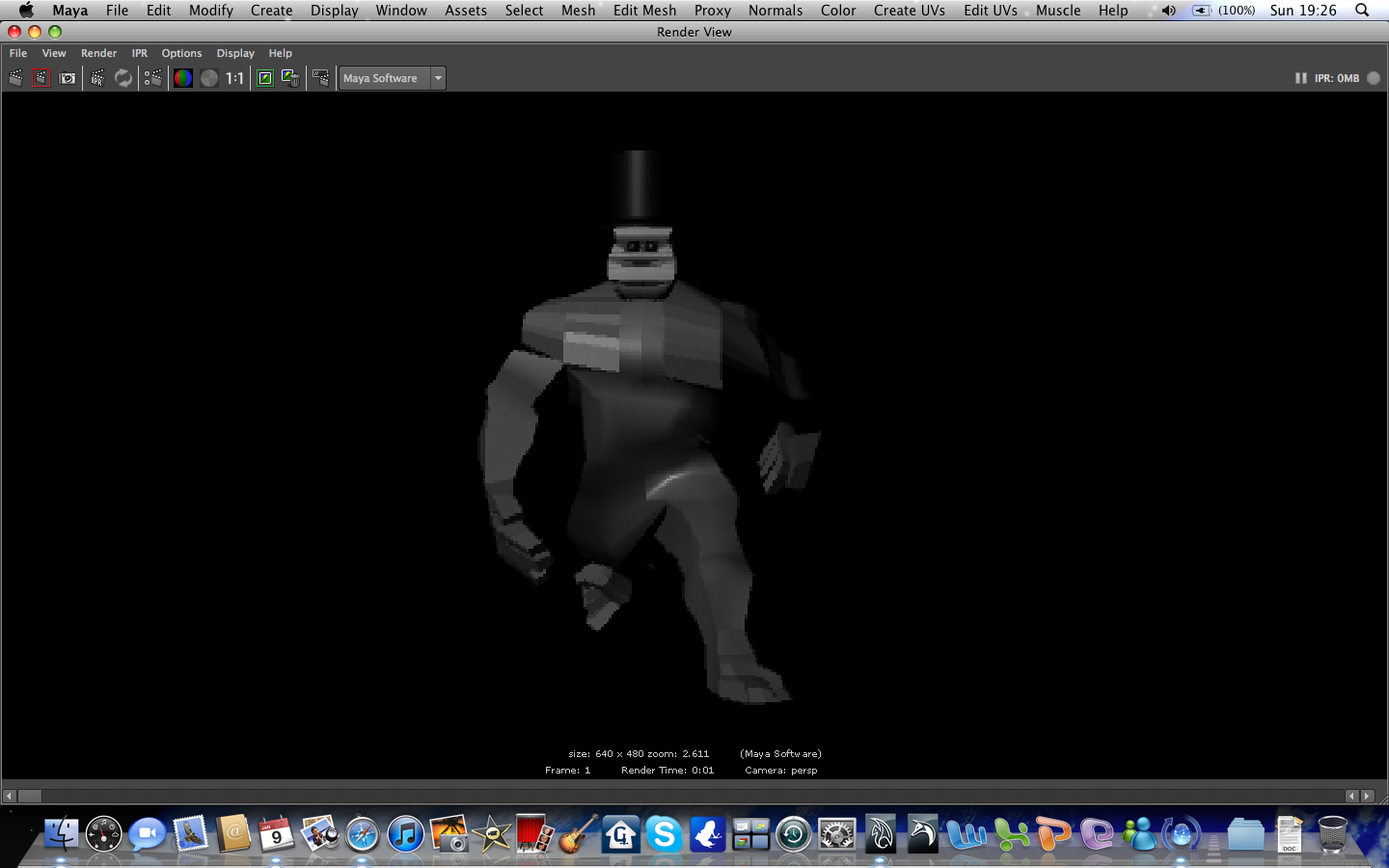Open the Color menu
1389x868 pixels.
click(838, 11)
